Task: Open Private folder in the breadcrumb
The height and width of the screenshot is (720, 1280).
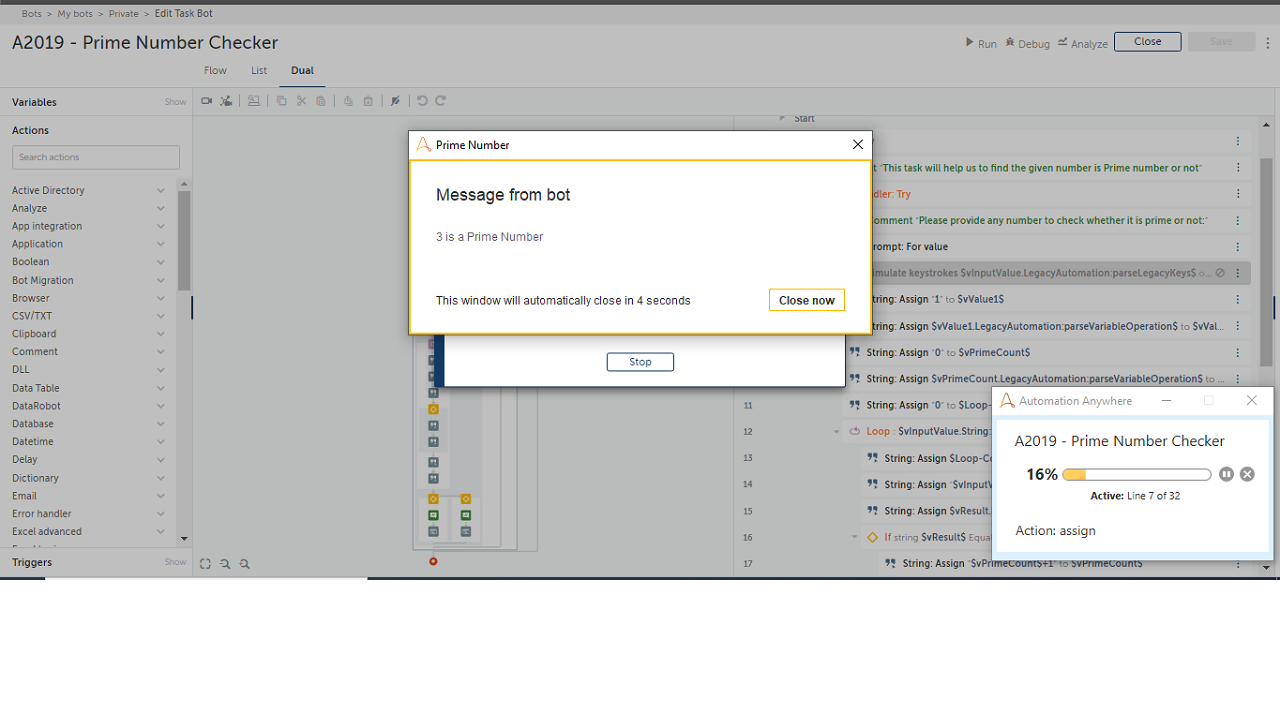Action: [x=124, y=14]
